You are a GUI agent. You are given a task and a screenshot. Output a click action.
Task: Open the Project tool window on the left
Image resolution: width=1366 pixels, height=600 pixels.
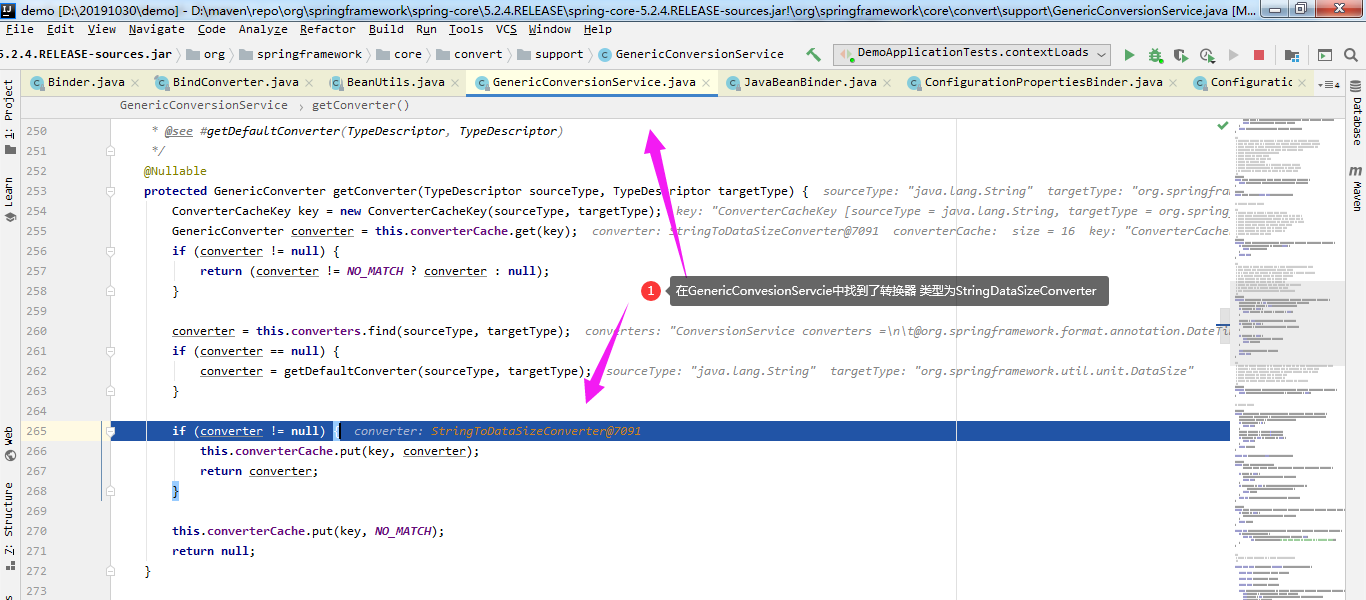[9, 115]
